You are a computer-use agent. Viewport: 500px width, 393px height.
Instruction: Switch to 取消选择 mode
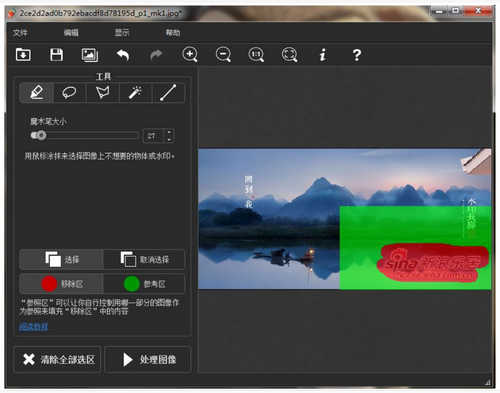point(144,259)
